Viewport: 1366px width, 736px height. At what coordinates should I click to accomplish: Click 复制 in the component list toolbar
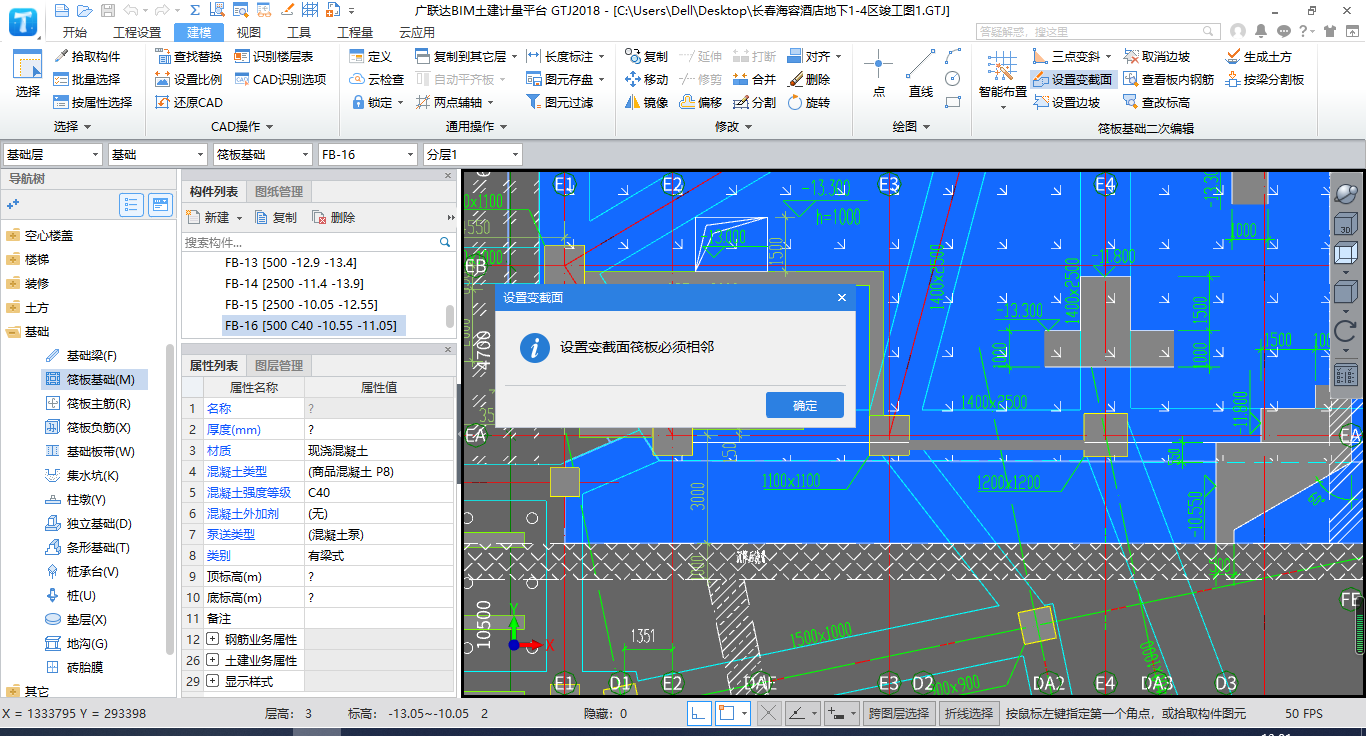click(x=276, y=217)
